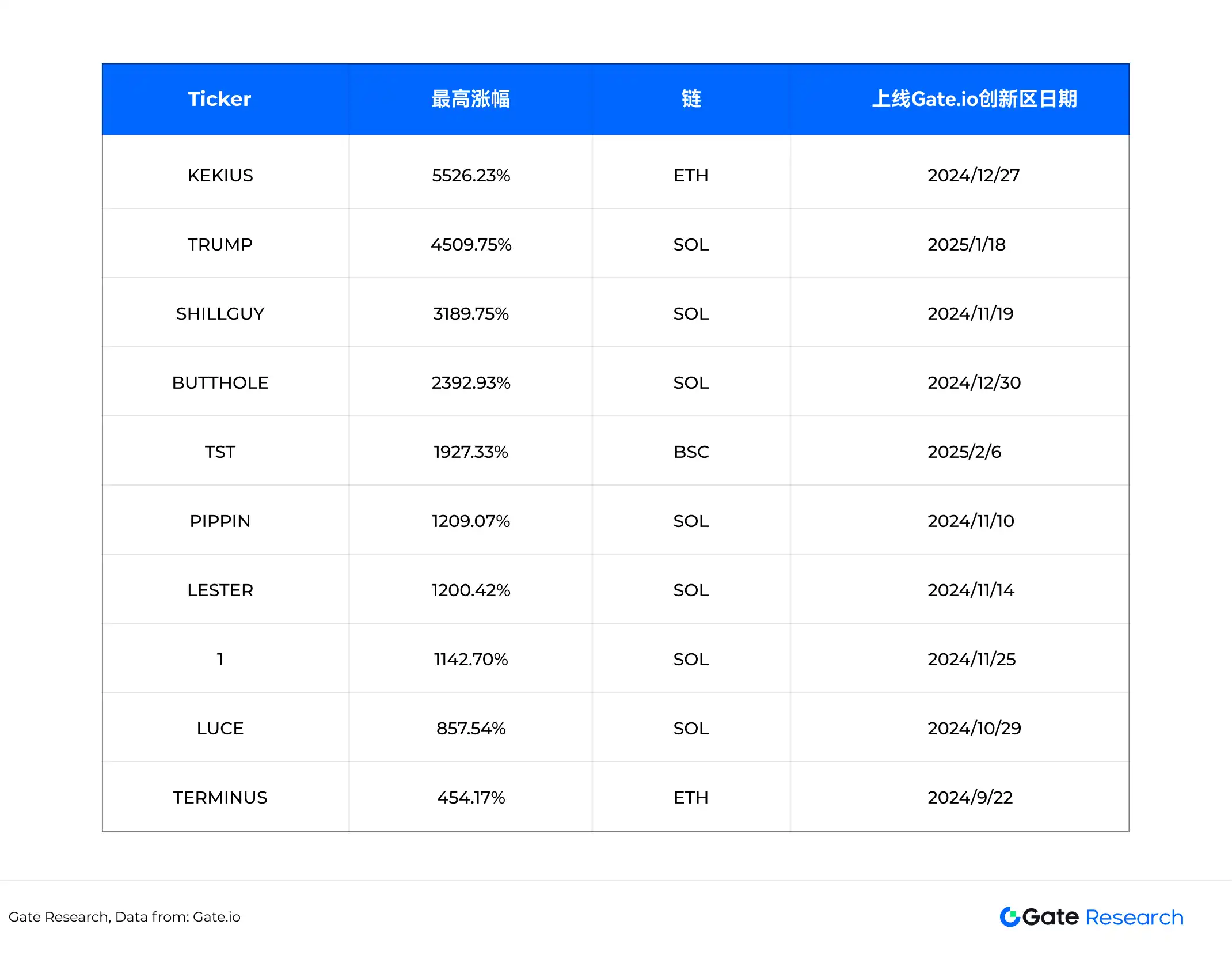This screenshot has height=955, width=1232.
Task: Click the 最高涨幅 column header
Action: (x=470, y=99)
